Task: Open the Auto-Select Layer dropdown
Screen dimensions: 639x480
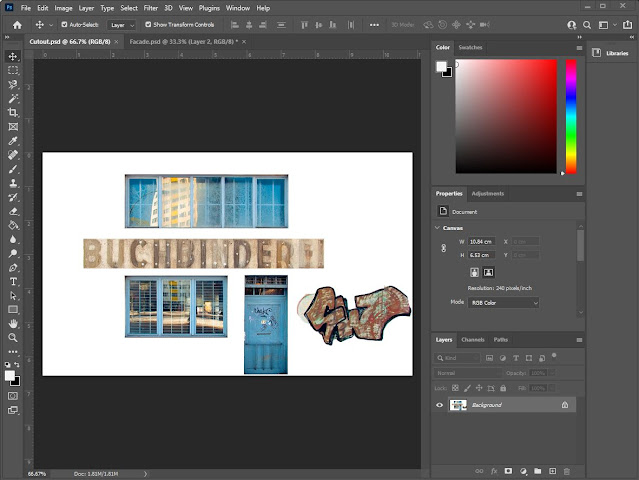Action: pos(121,25)
